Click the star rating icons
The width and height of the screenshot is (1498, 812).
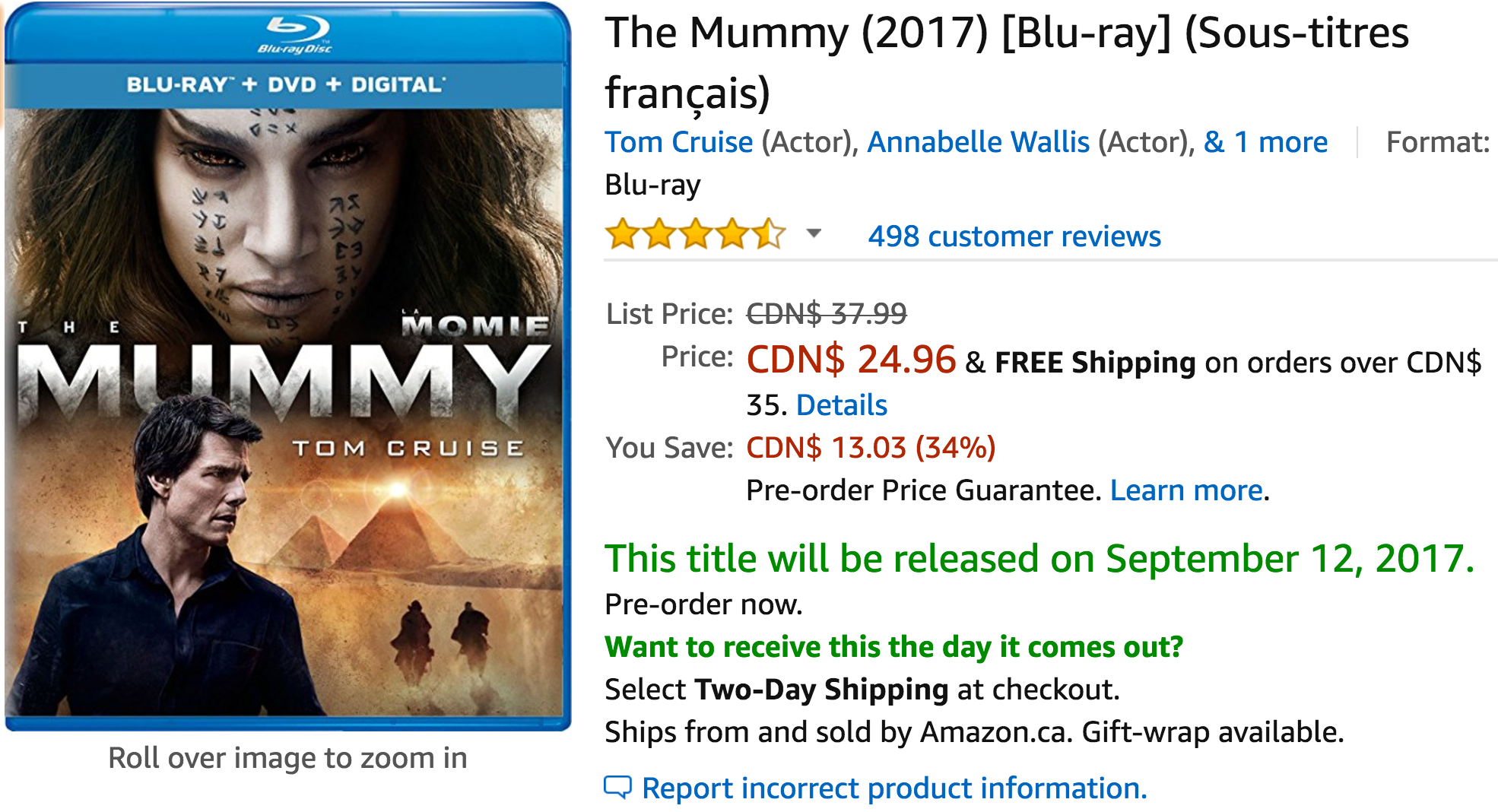(695, 235)
